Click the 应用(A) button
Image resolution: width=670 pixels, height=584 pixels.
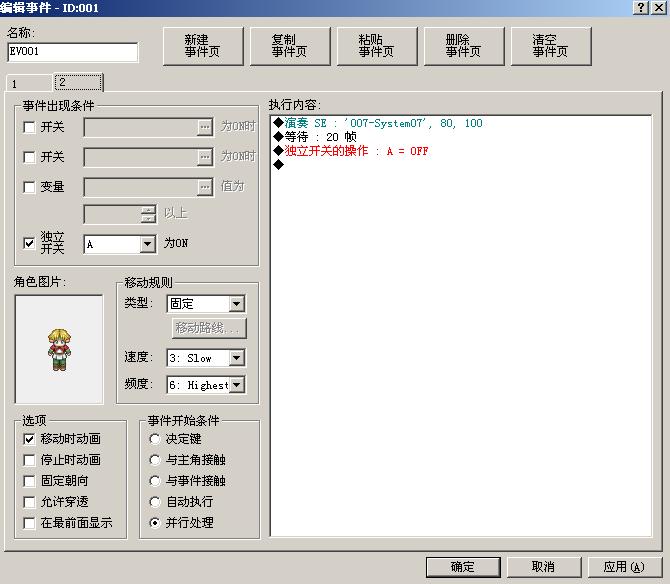click(x=624, y=567)
